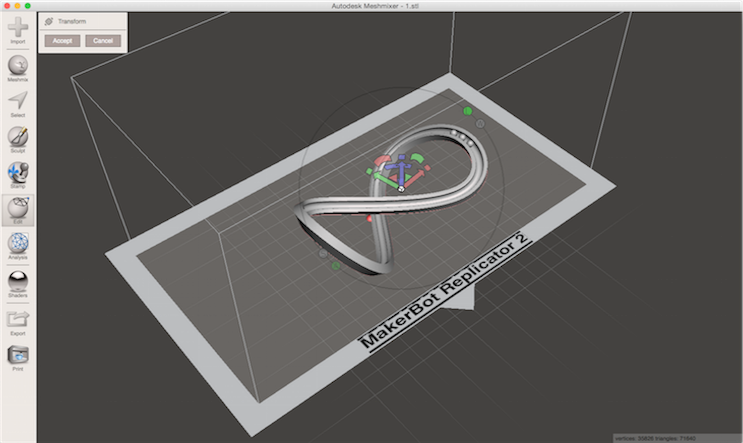
Task: Click the green rotation arc handle
Action: click(x=418, y=158)
